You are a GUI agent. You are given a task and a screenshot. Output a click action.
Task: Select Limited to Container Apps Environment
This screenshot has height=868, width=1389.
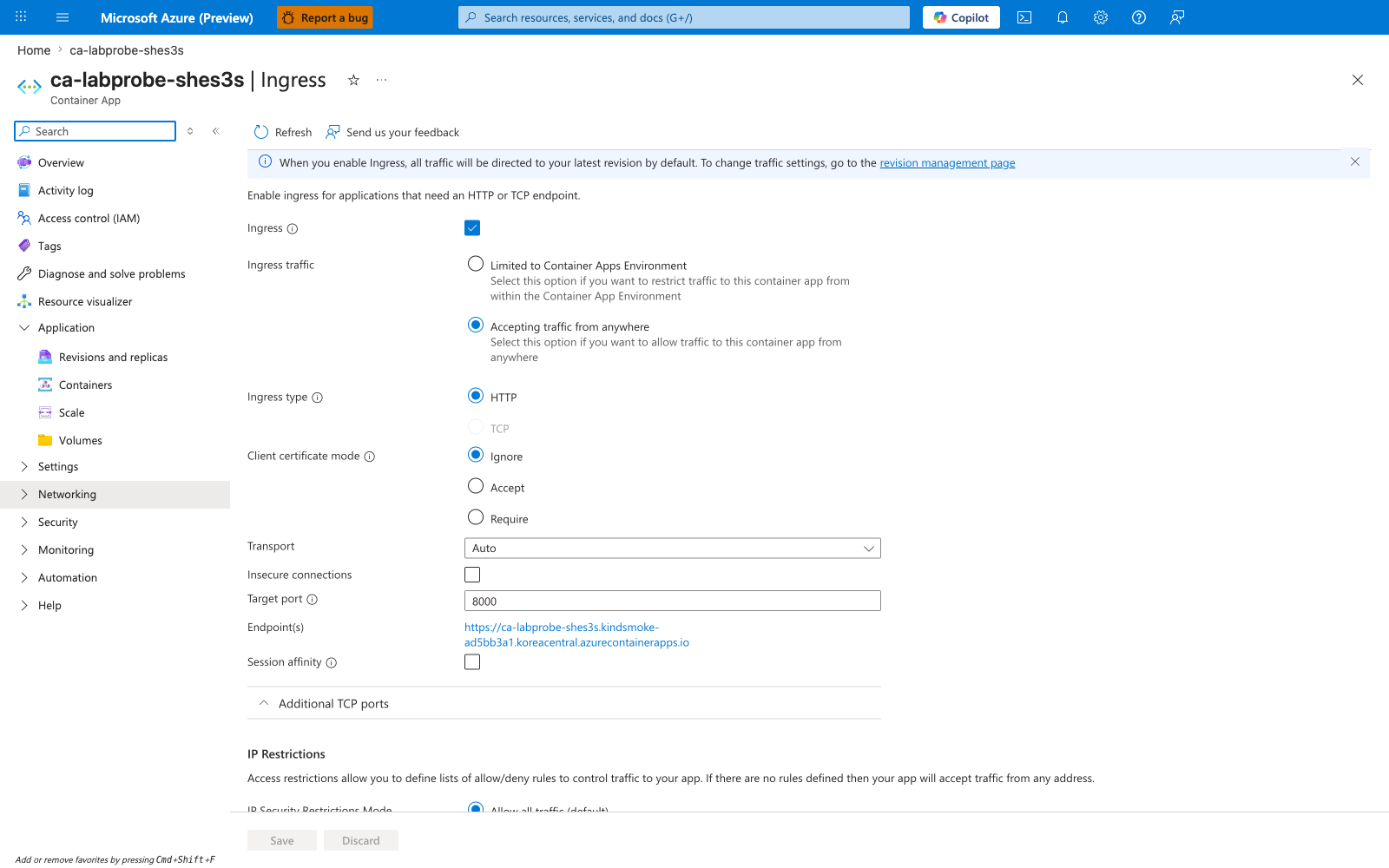476,264
